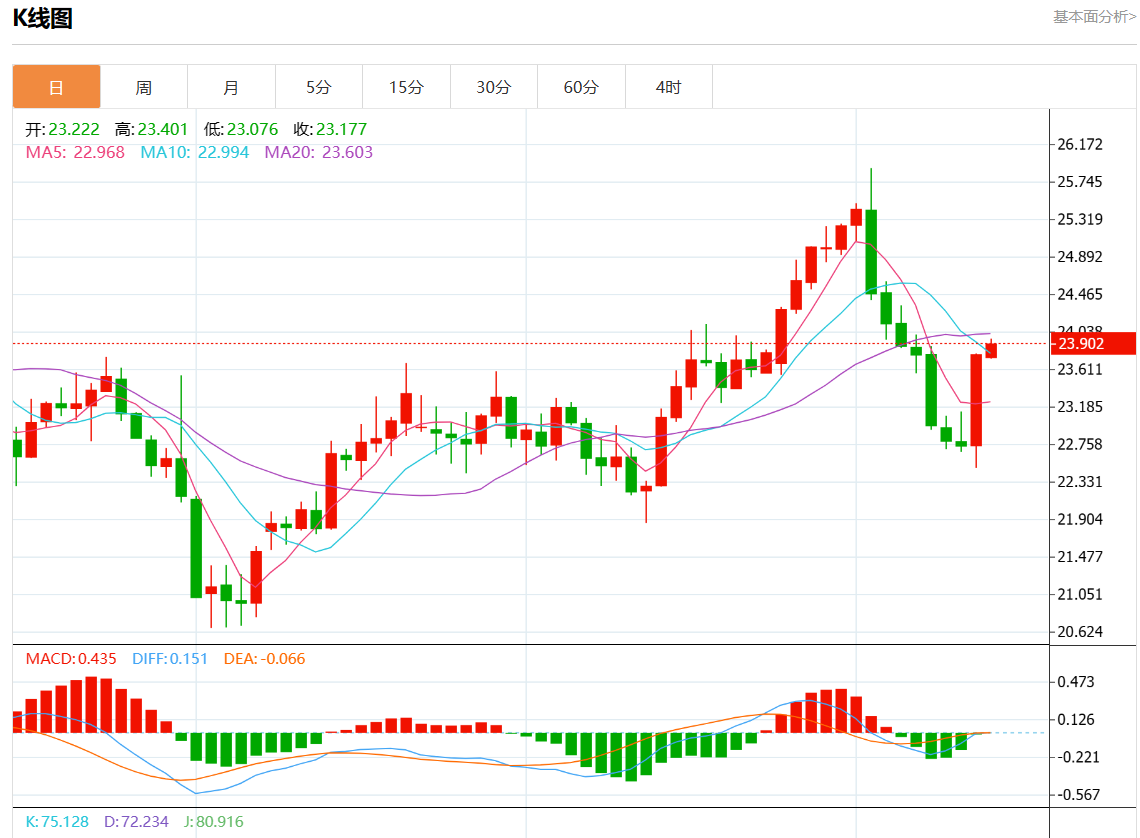Click the DIFF:0.151 indicator value
The height and width of the screenshot is (838, 1140).
(169, 658)
